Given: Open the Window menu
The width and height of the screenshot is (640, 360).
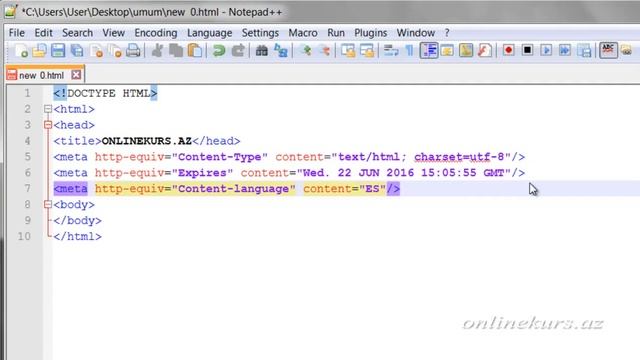Looking at the screenshot, I should click(416, 33).
